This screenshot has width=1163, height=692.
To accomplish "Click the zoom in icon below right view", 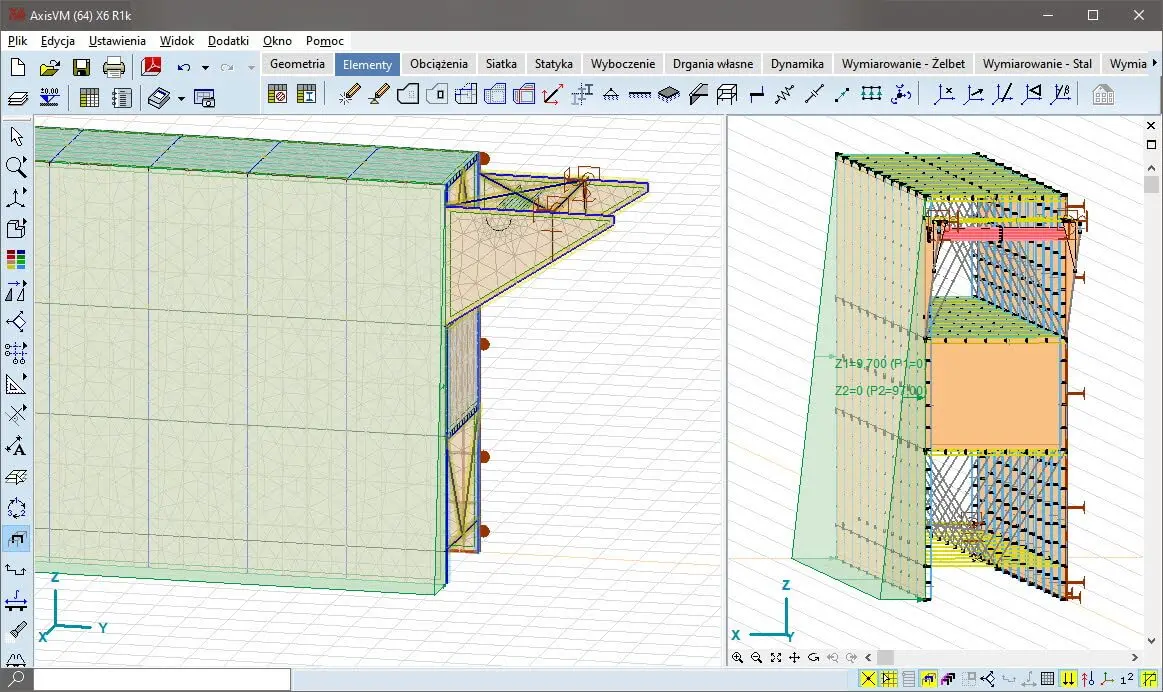I will pos(738,658).
